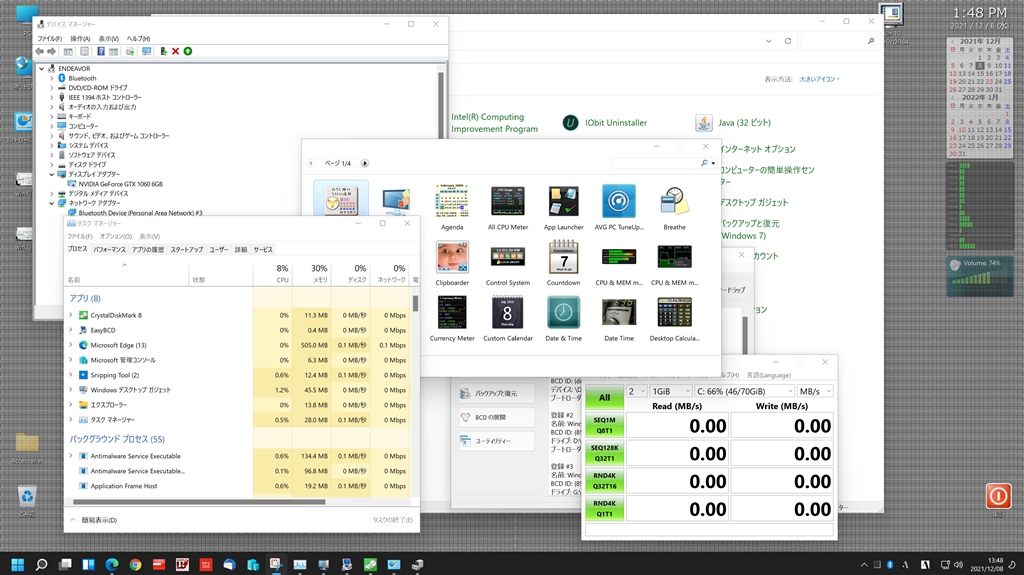This screenshot has width=1024, height=575.
Task: Click EasyBCD BCD の展開 button
Action: coord(496,417)
